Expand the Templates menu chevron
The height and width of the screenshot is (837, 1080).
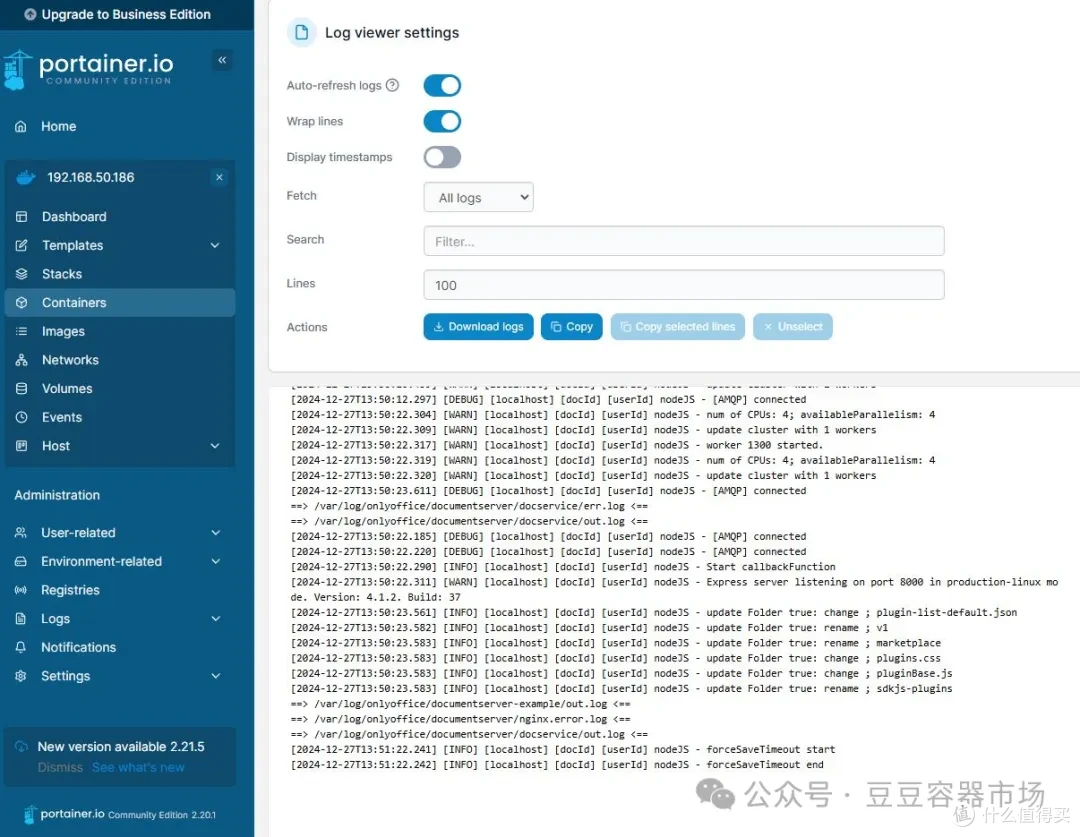215,246
